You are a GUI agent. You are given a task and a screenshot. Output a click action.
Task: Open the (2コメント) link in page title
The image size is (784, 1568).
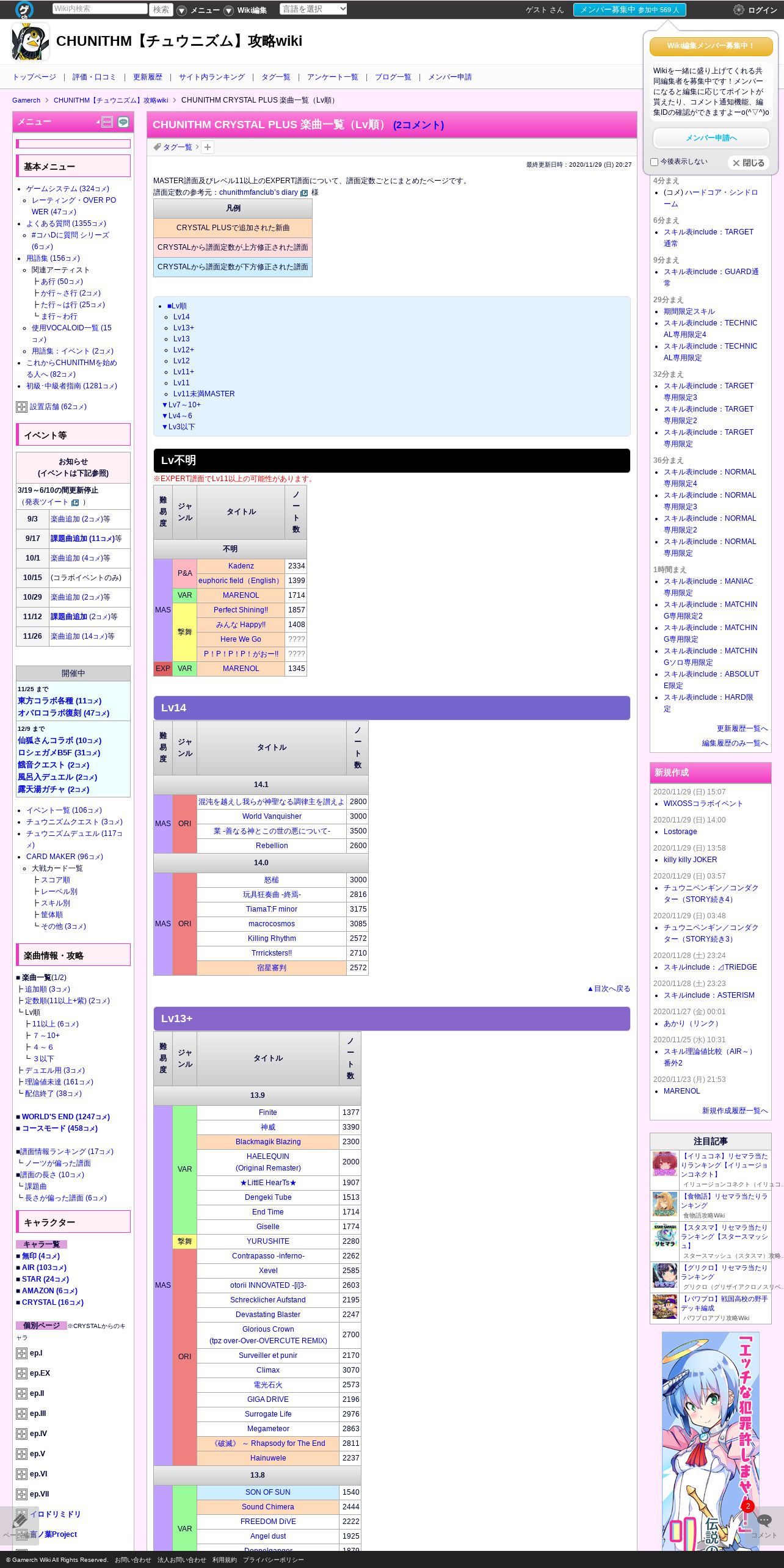[x=418, y=125]
